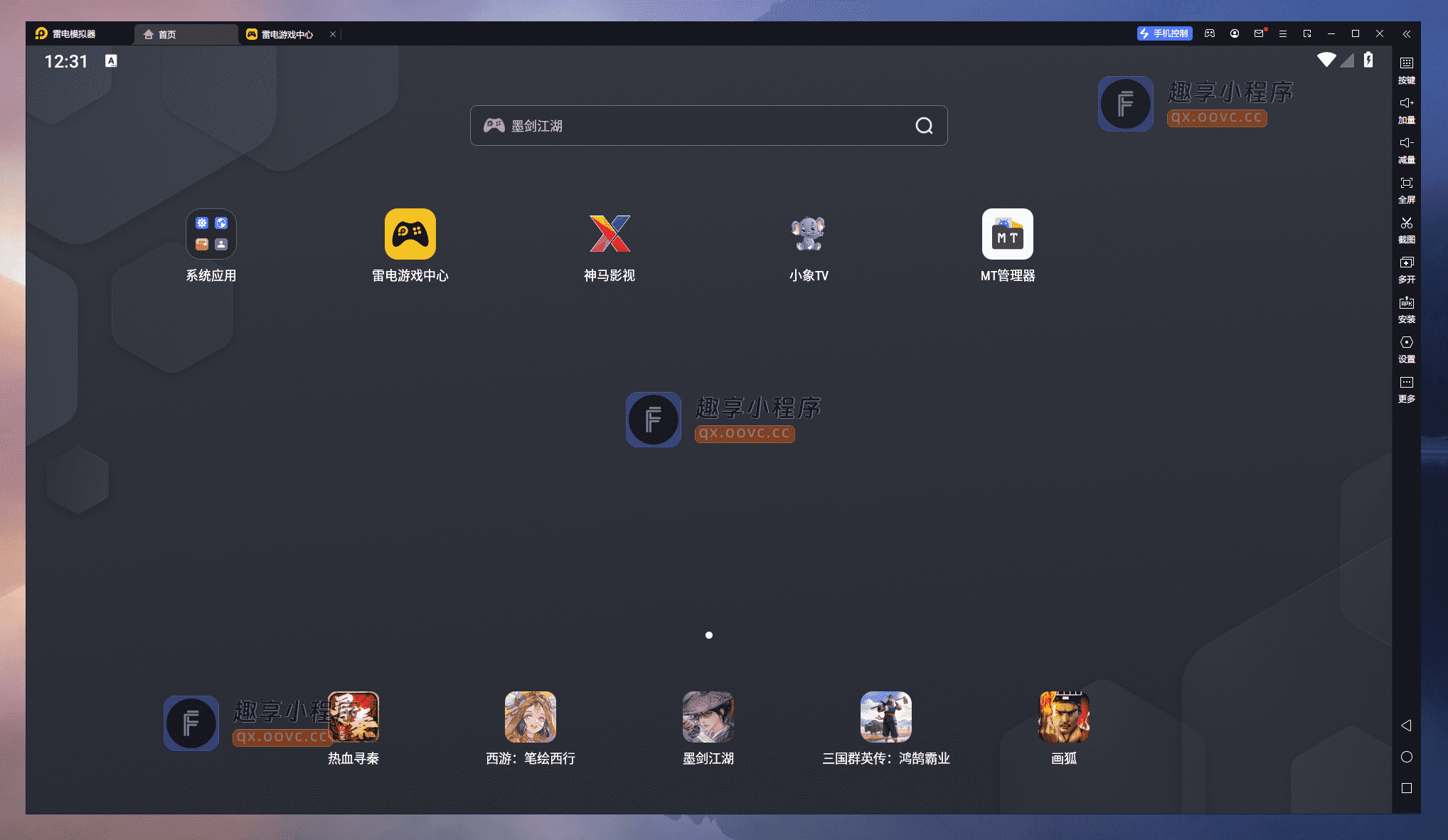Screen dimensions: 1448x840
Task: Open 多开 multi-instance manager
Action: pos(1407,270)
